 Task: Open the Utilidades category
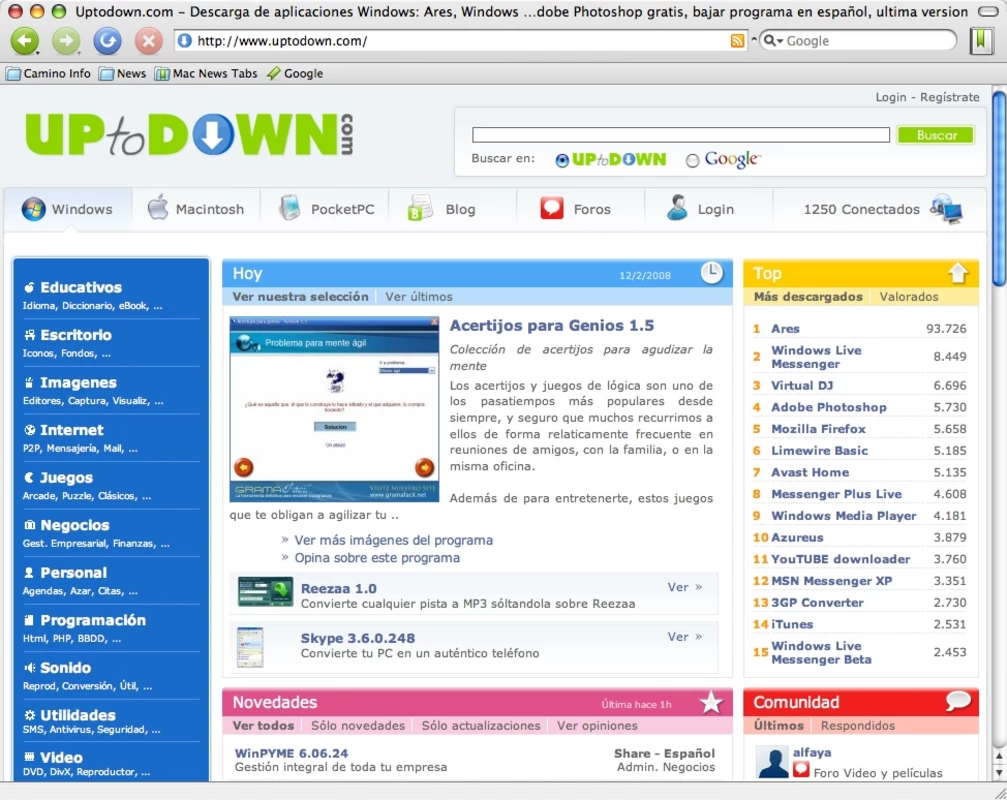click(x=78, y=715)
